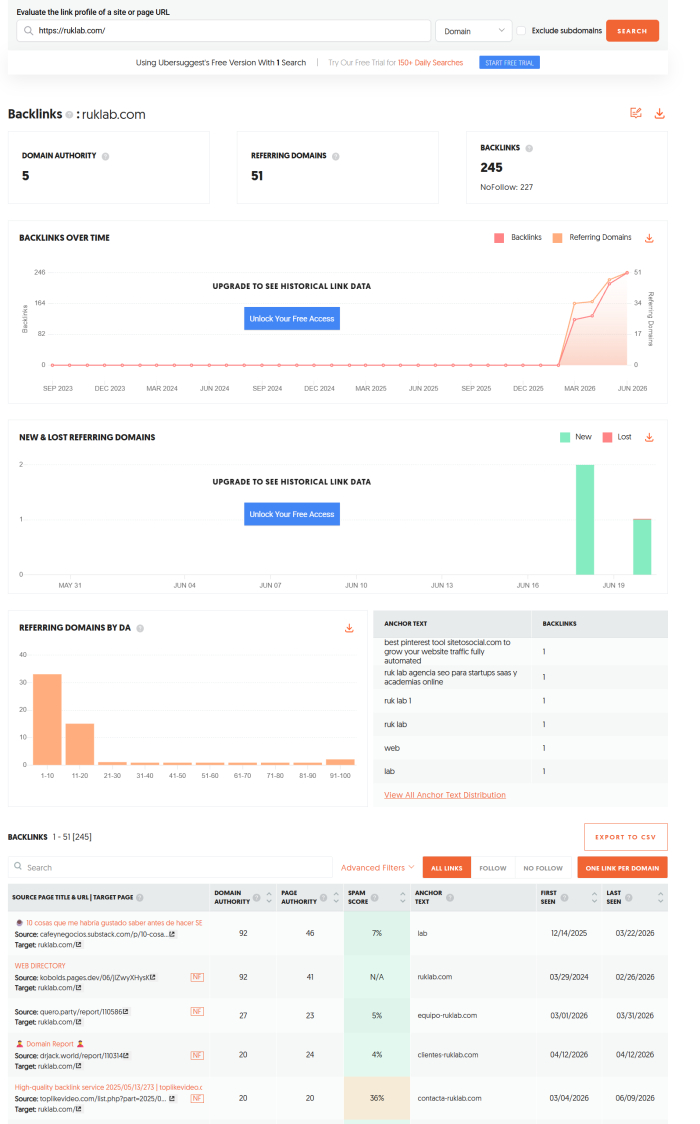
Task: Download the backlinks report via top download icon
Action: tap(659, 113)
